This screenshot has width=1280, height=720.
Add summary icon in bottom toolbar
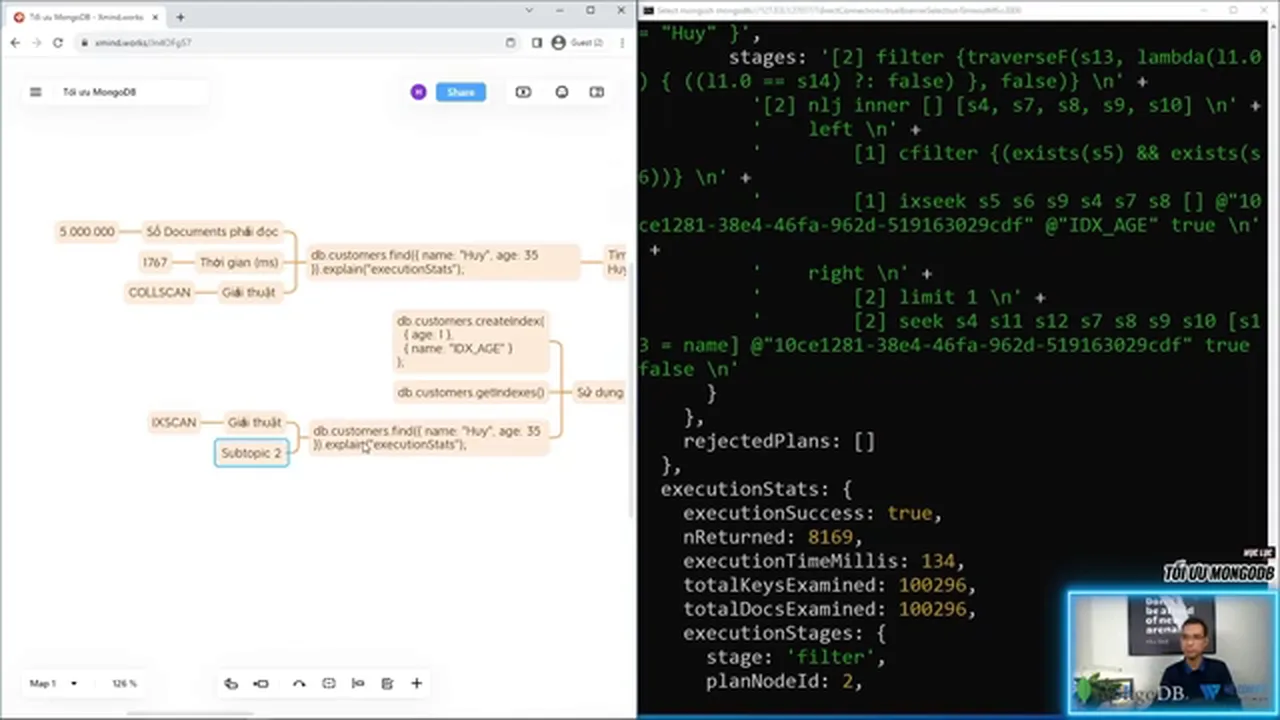tap(358, 683)
